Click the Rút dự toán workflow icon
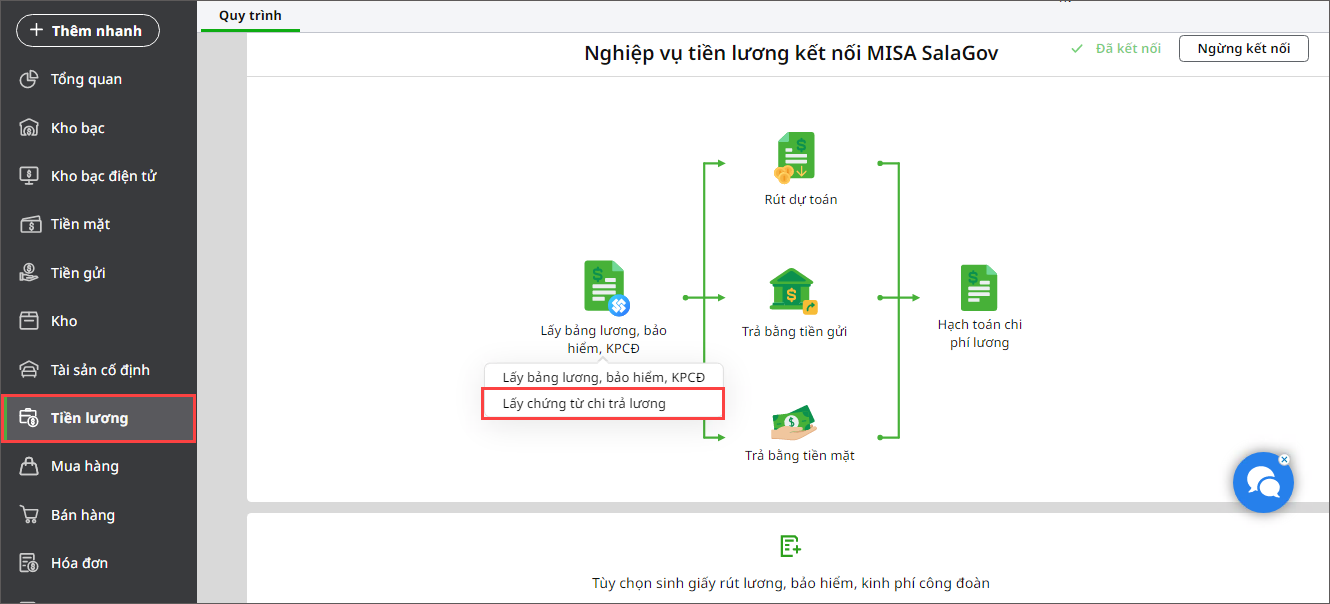Screen dimensions: 1330x604 click(796, 157)
